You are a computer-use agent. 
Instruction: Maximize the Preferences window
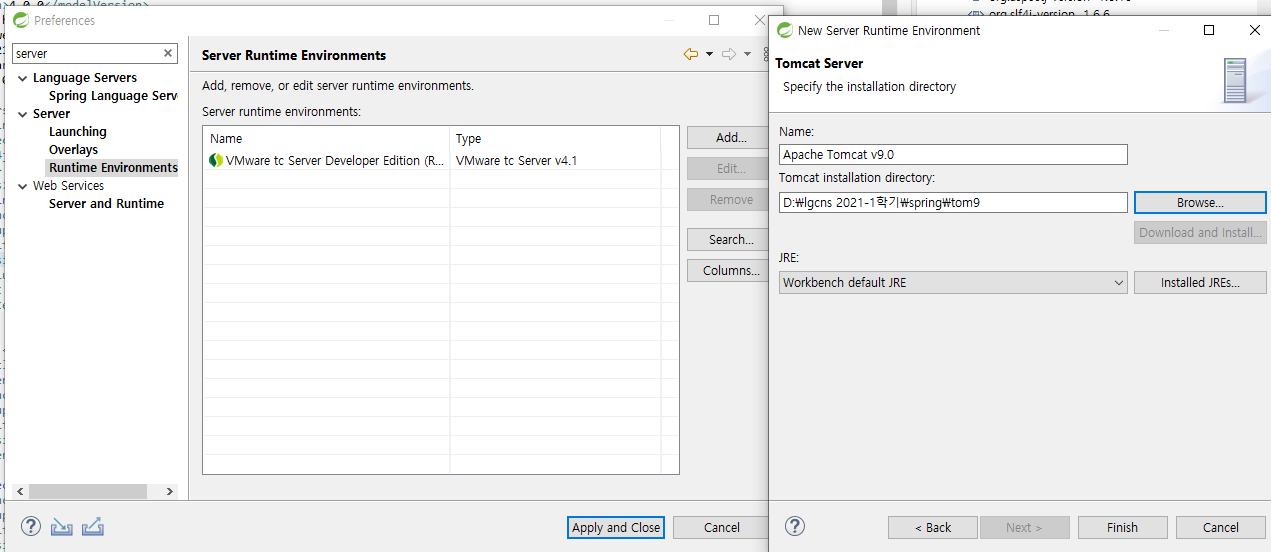[x=714, y=20]
